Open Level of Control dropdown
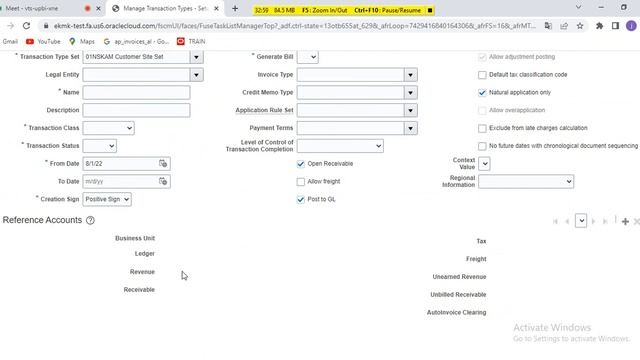The width and height of the screenshot is (640, 360). click(340, 146)
